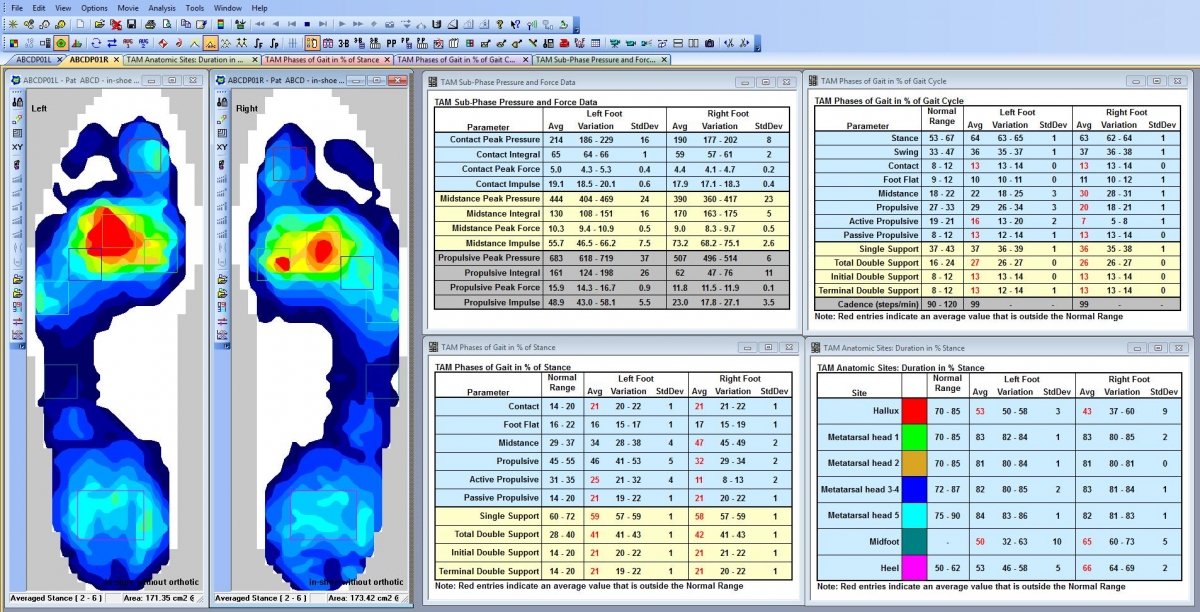Screen dimensions: 1200x612
Task: Click the 3-B icon in the second toolbar
Action: pos(344,43)
